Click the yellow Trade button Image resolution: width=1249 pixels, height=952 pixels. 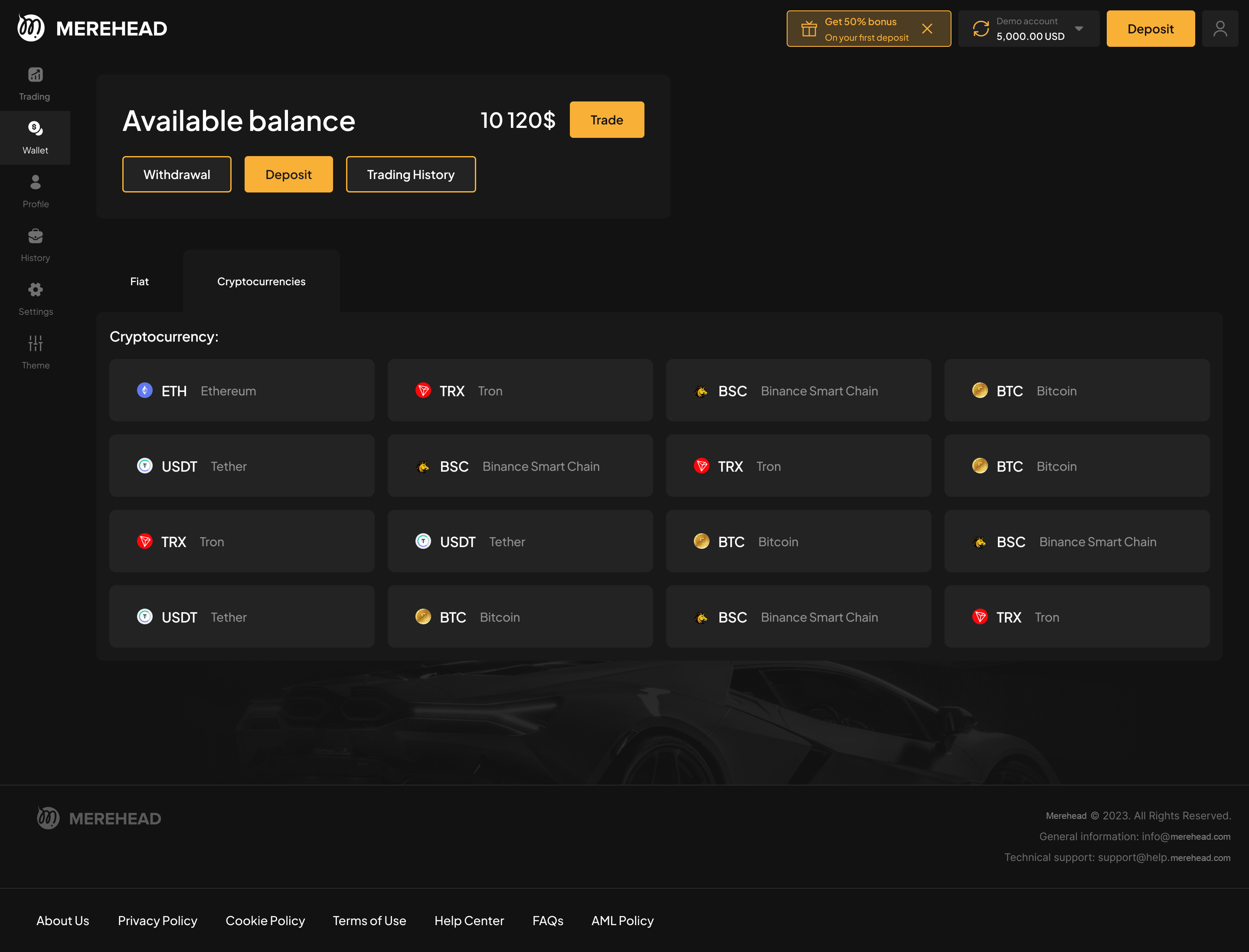click(607, 120)
